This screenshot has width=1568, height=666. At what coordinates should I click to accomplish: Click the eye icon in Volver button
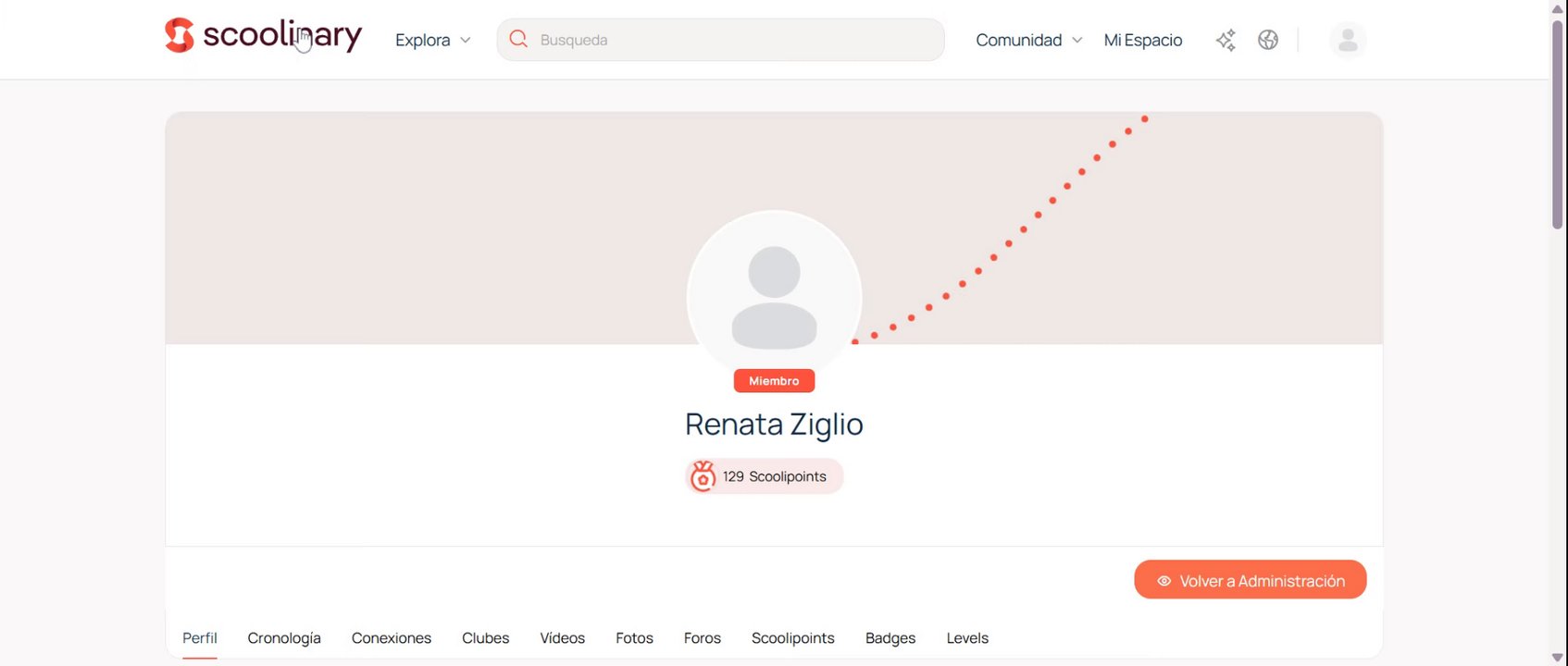pyautogui.click(x=1164, y=581)
